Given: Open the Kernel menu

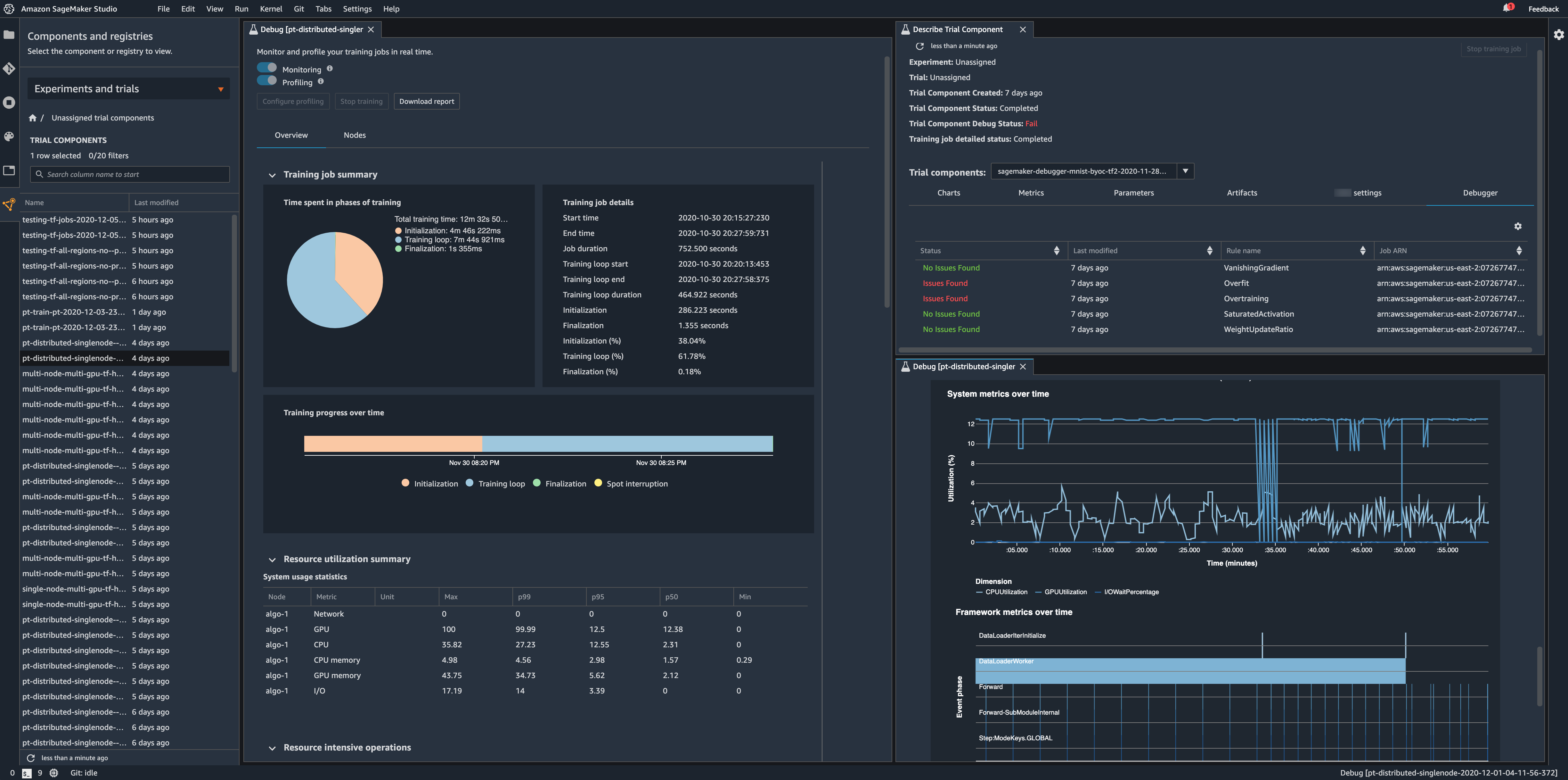Looking at the screenshot, I should pyautogui.click(x=271, y=9).
